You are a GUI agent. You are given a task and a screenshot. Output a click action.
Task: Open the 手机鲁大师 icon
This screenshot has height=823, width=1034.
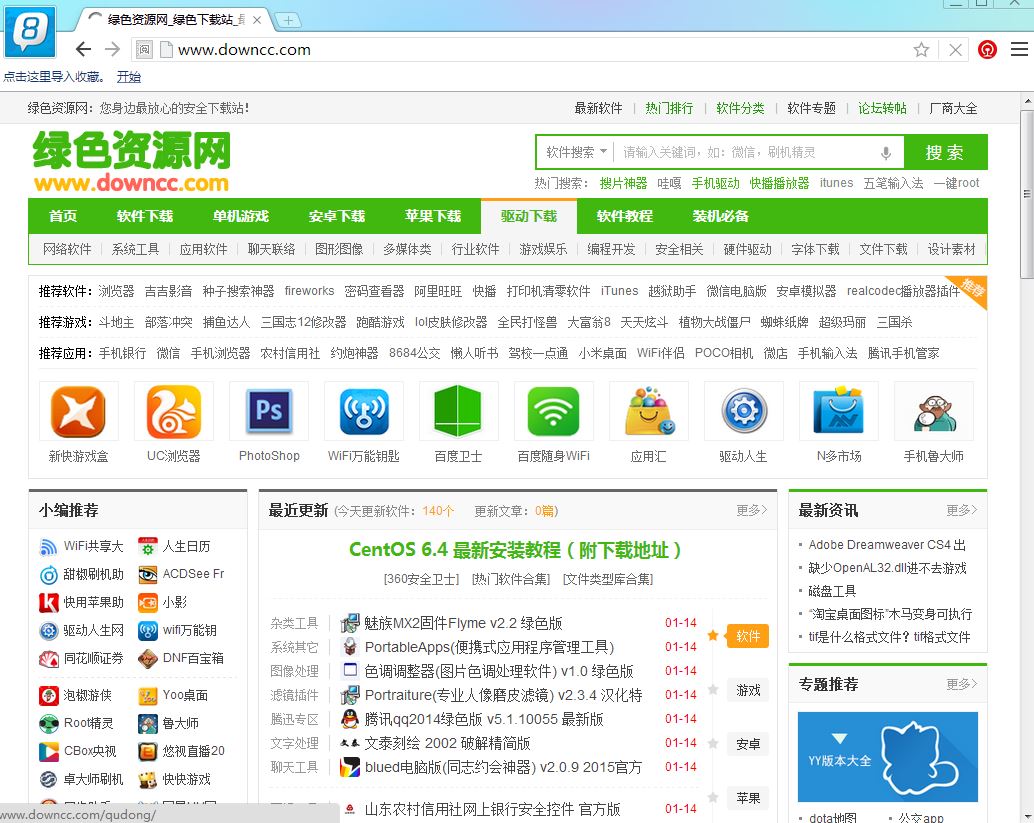pyautogui.click(x=933, y=410)
